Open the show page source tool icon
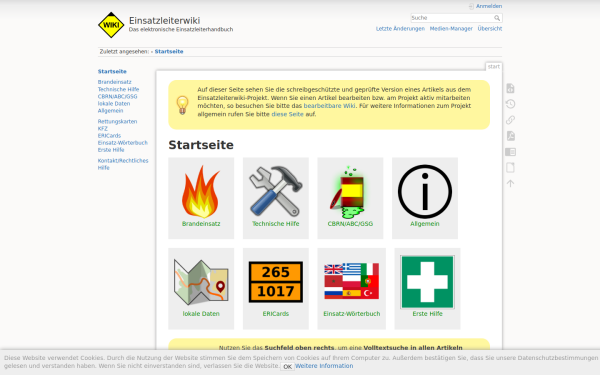This screenshot has height=375, width=600. (x=510, y=88)
